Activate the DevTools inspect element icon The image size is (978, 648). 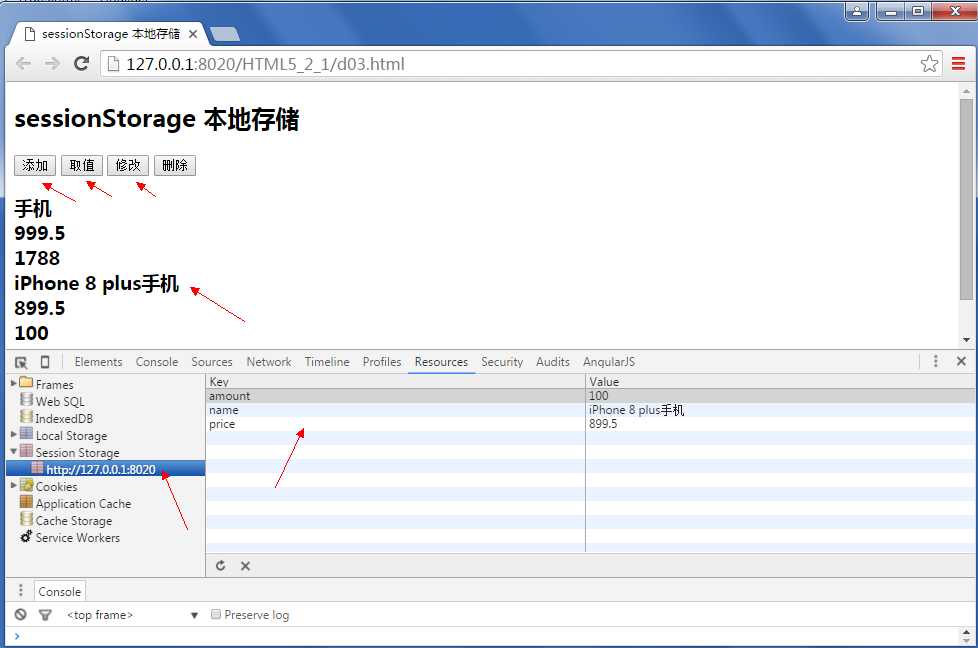tap(21, 362)
